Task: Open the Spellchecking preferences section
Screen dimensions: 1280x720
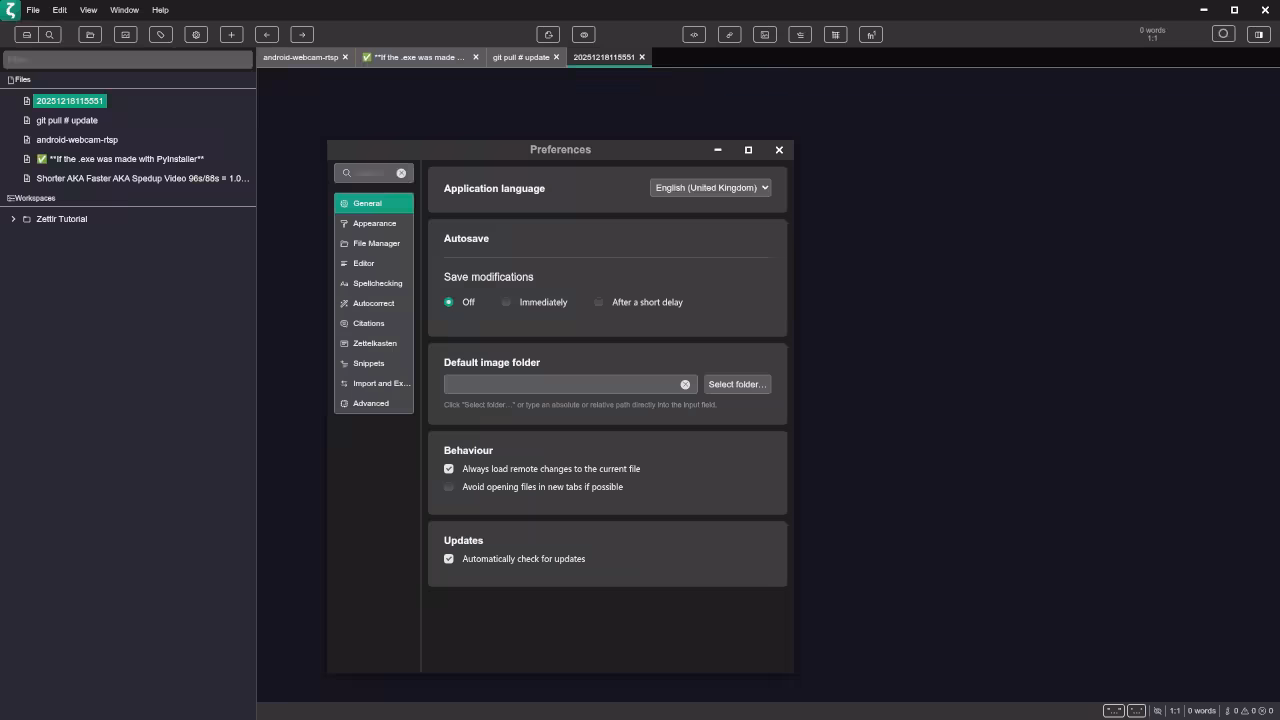Action: point(377,283)
